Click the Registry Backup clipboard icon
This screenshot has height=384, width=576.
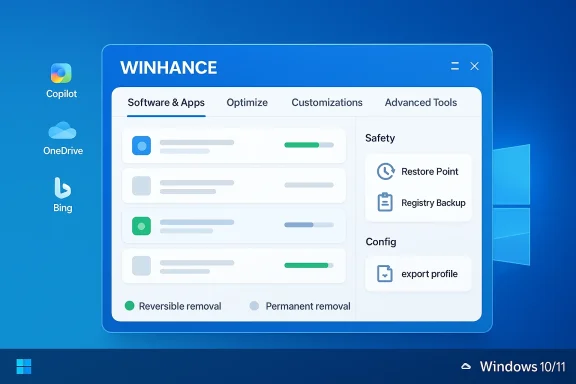385,202
